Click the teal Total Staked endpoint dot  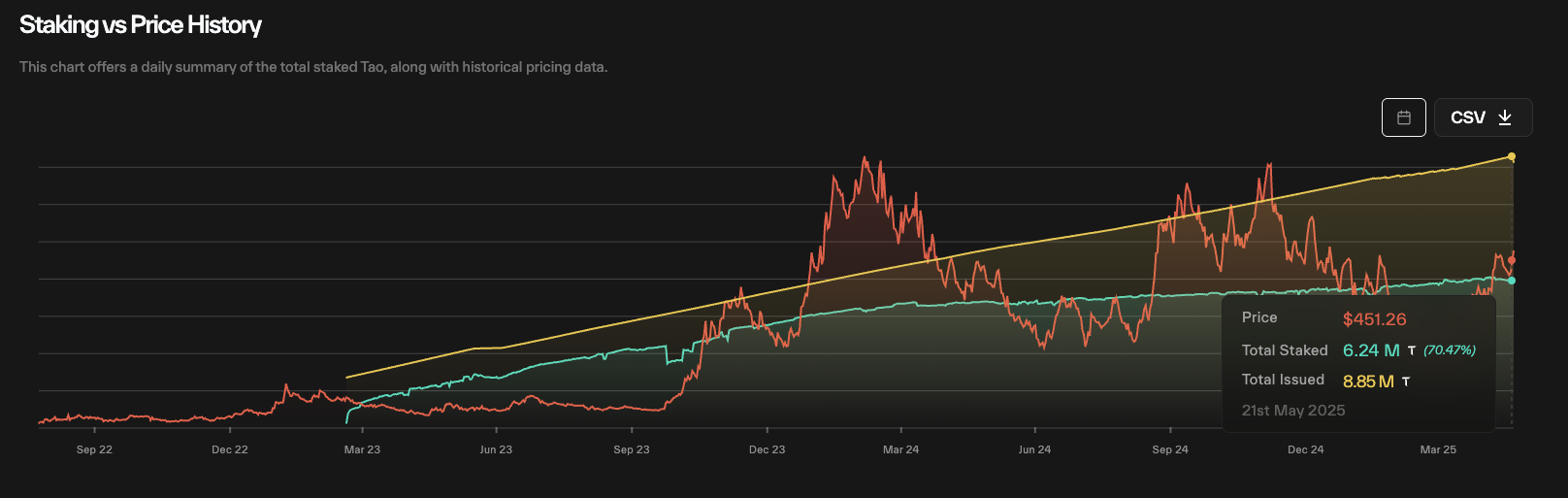[x=1512, y=281]
